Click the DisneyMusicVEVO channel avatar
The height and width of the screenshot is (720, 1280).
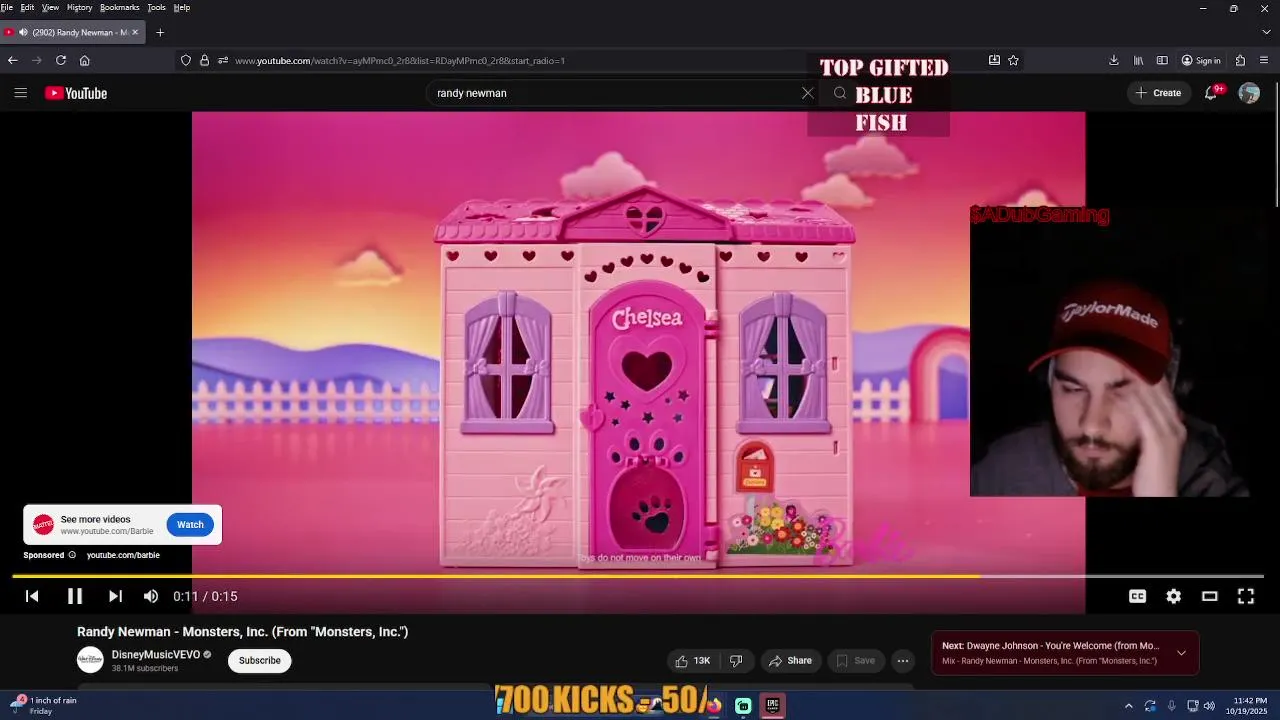click(x=90, y=660)
